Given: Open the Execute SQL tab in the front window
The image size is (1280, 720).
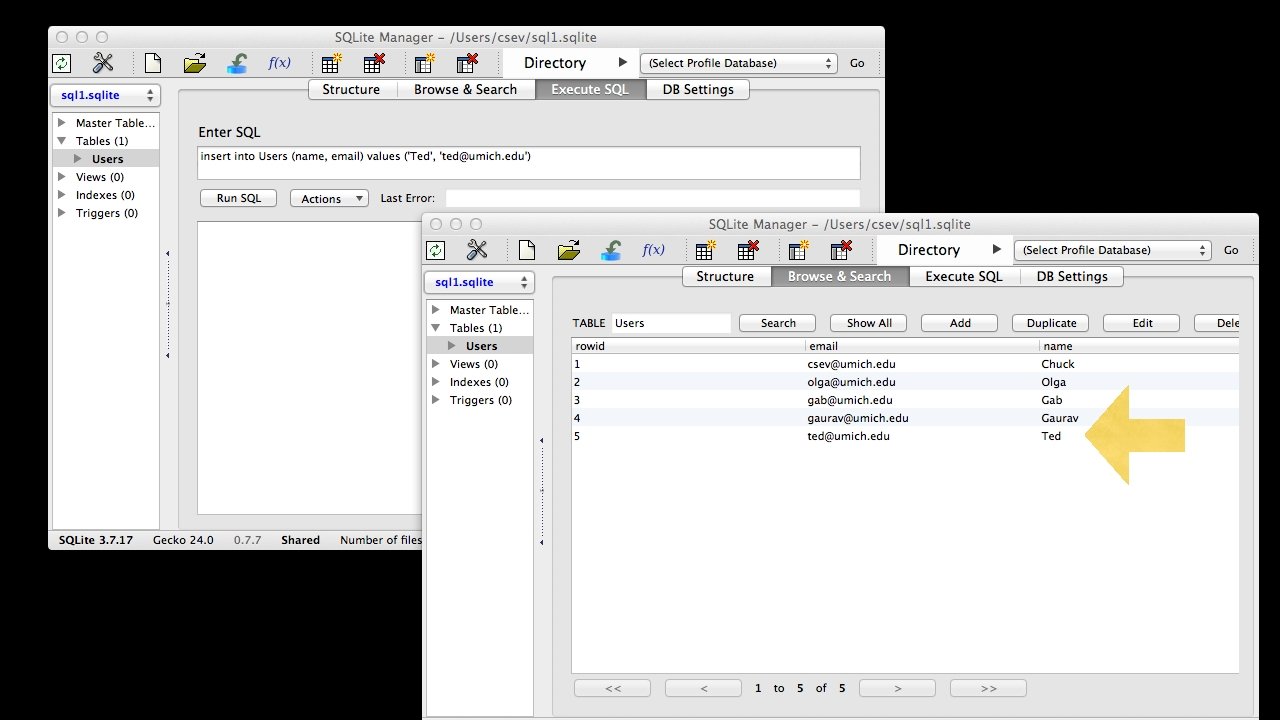Looking at the screenshot, I should pyautogui.click(x=963, y=276).
